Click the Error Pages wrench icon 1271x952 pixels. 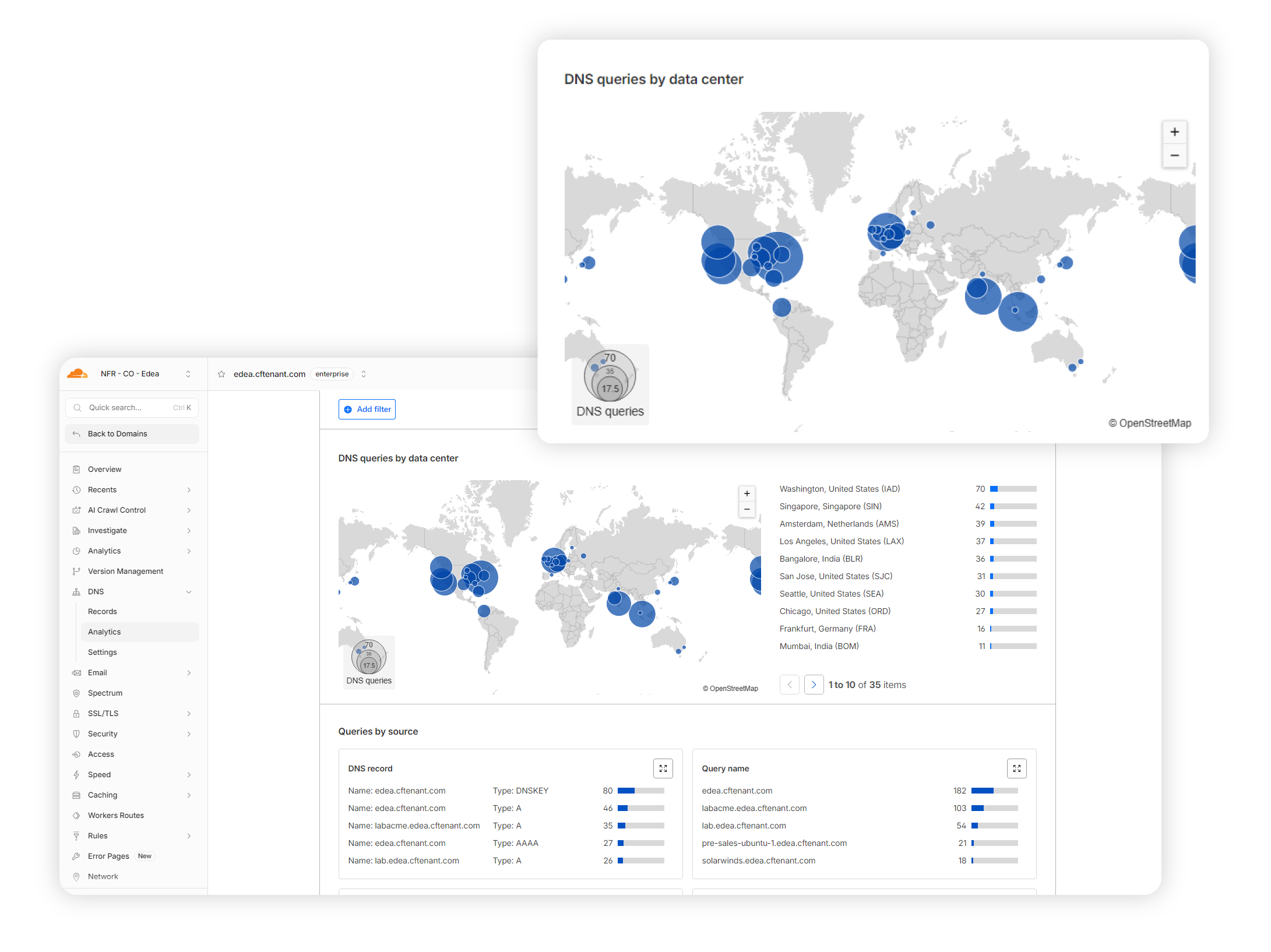click(76, 856)
